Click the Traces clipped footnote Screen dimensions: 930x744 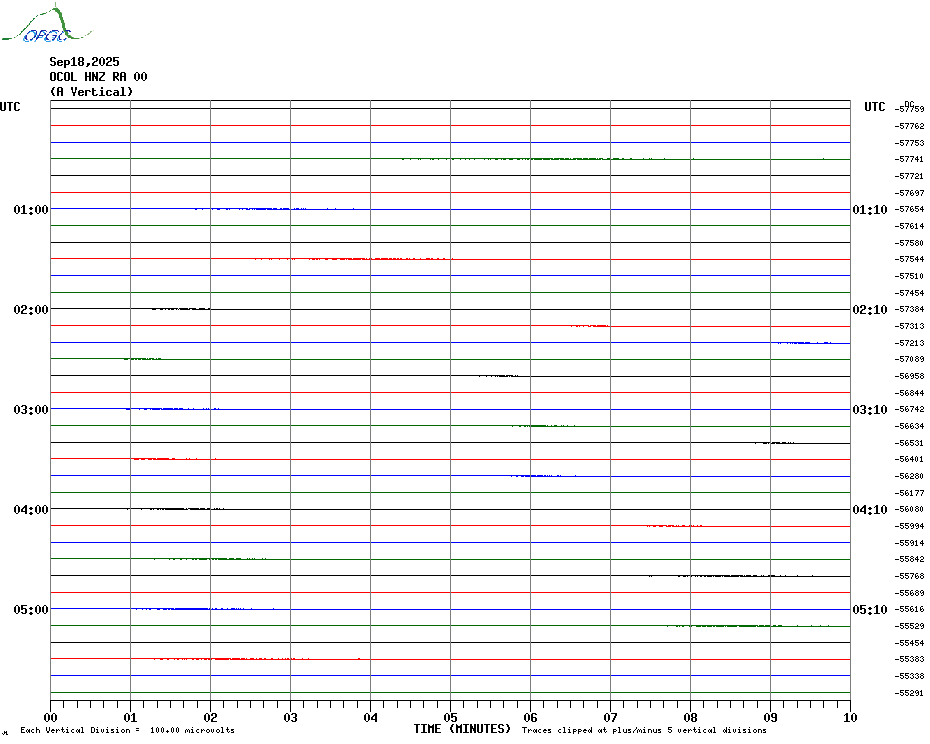(644, 730)
